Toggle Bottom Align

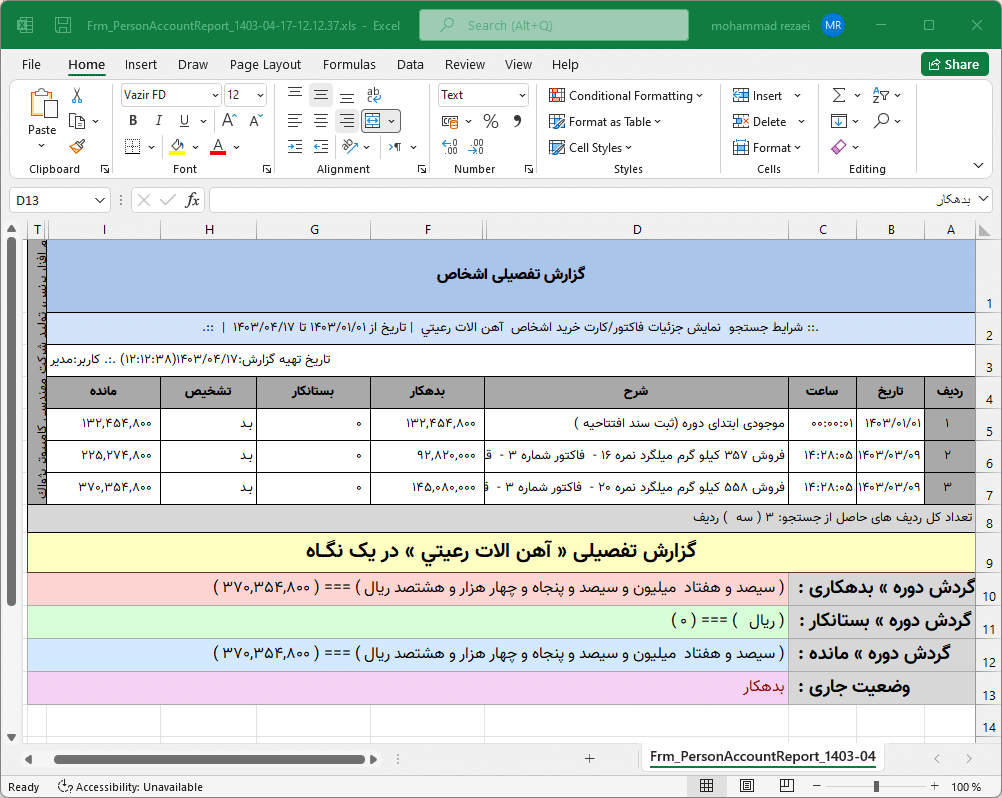[347, 95]
